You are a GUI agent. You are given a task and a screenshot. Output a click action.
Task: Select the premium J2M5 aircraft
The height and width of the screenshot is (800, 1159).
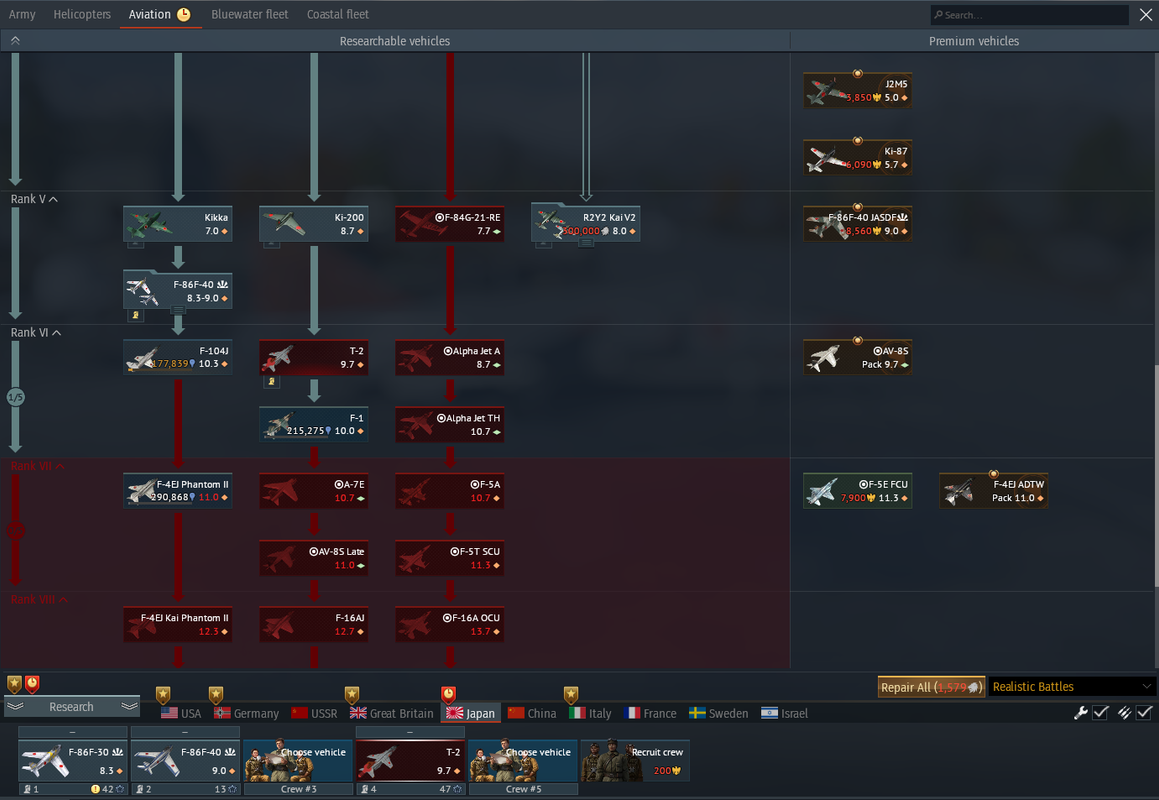[x=857, y=90]
